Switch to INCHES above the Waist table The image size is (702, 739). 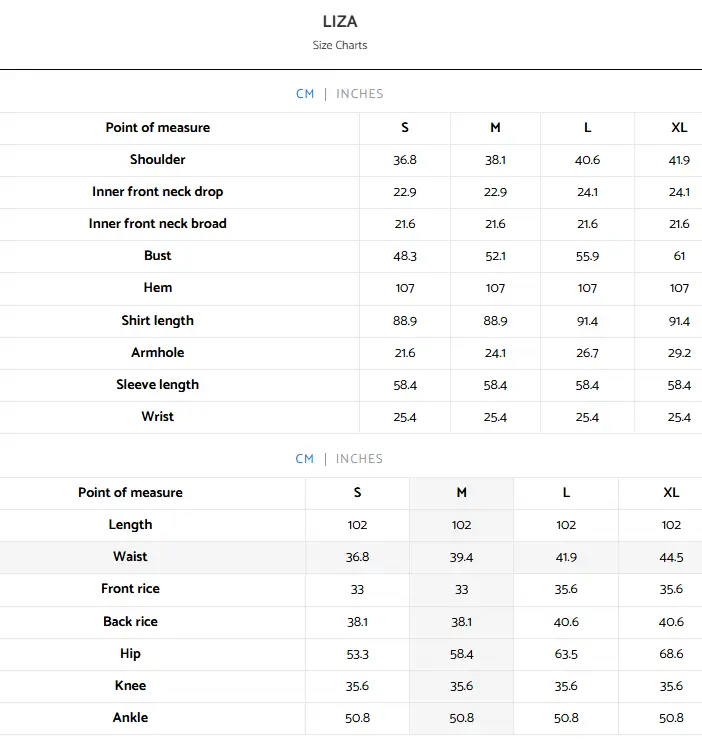click(359, 459)
